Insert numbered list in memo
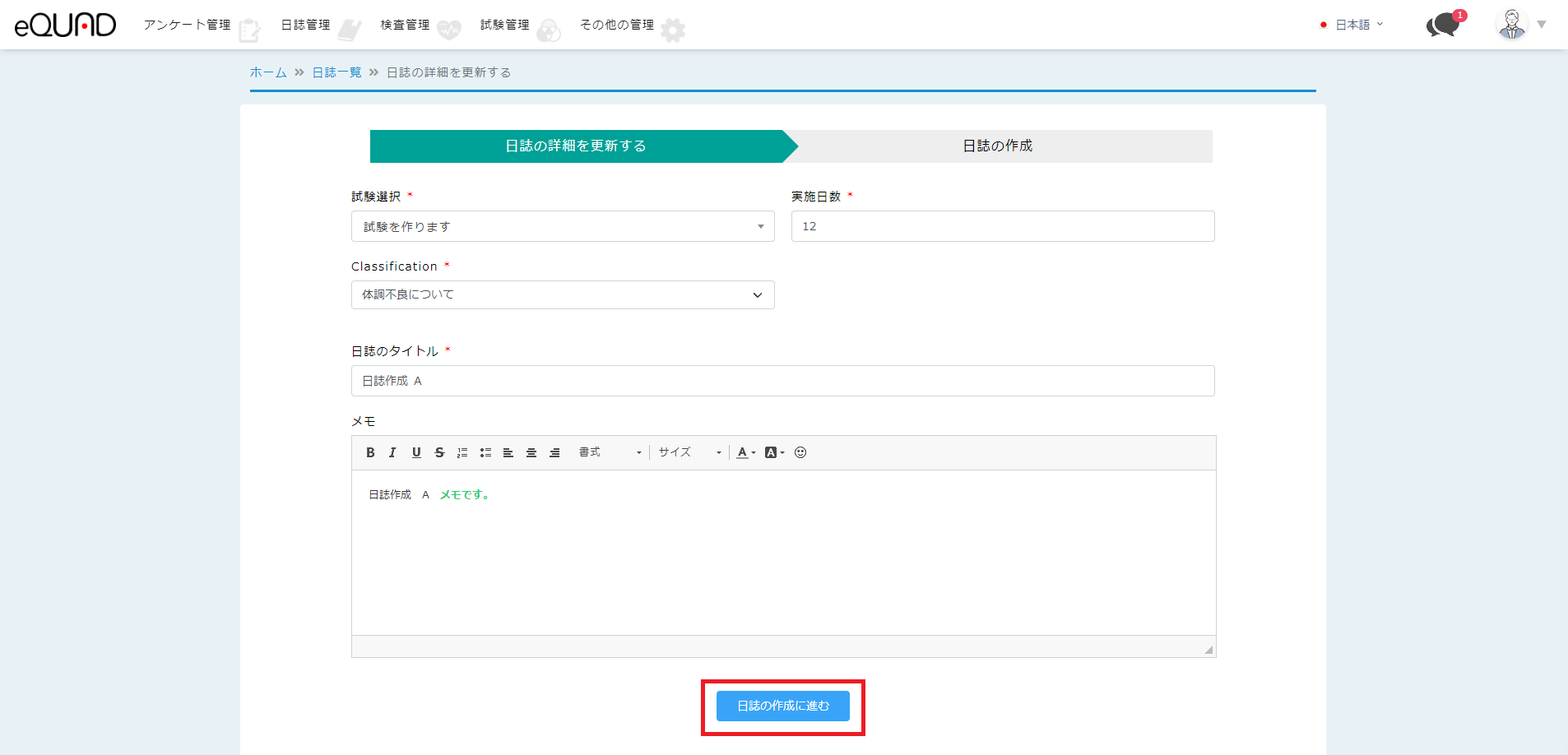Image resolution: width=1568 pixels, height=755 pixels. [x=462, y=452]
